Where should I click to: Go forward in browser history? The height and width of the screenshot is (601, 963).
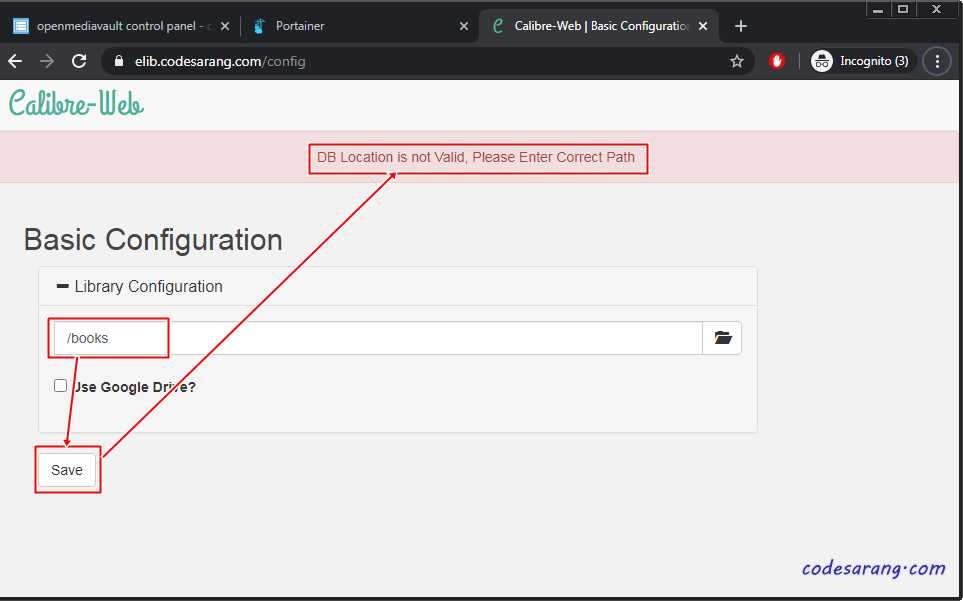[x=47, y=61]
